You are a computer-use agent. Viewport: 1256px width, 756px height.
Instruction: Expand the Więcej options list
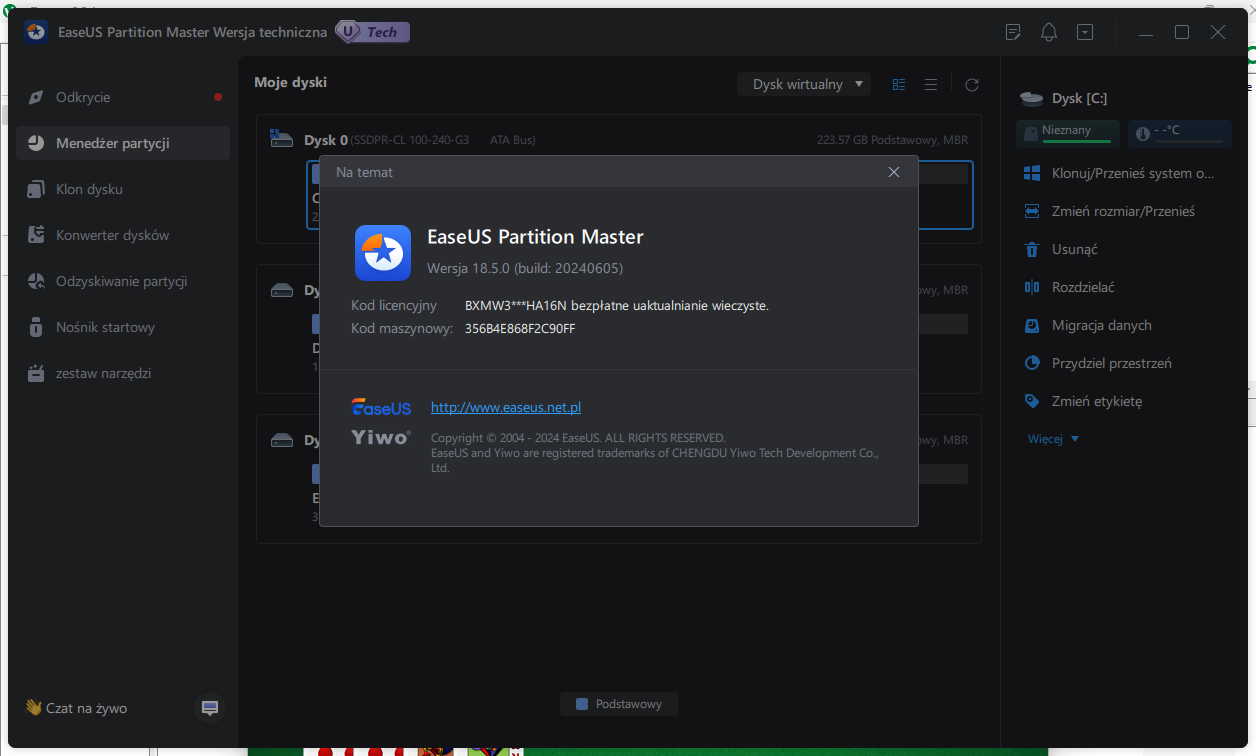coord(1054,439)
